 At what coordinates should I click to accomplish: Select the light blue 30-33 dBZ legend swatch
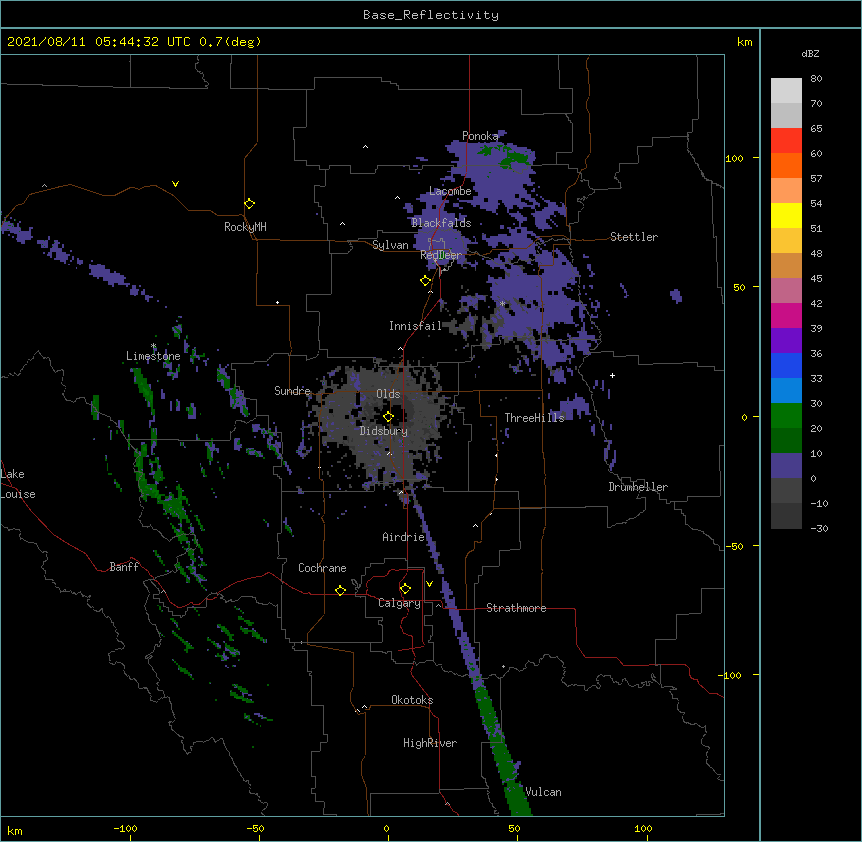(786, 391)
